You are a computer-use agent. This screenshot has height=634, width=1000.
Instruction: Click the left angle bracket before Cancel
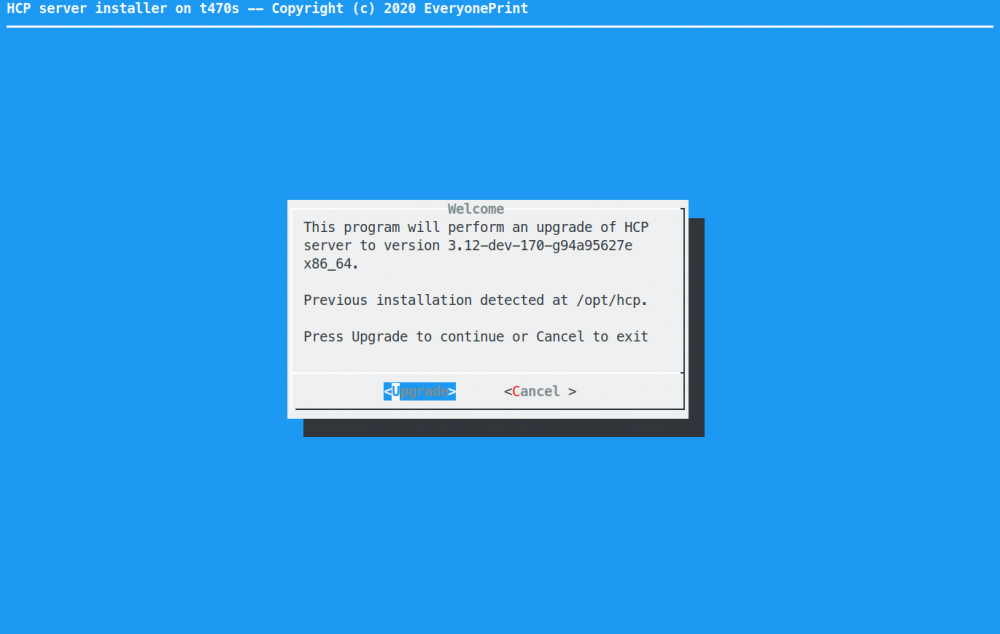tap(508, 391)
